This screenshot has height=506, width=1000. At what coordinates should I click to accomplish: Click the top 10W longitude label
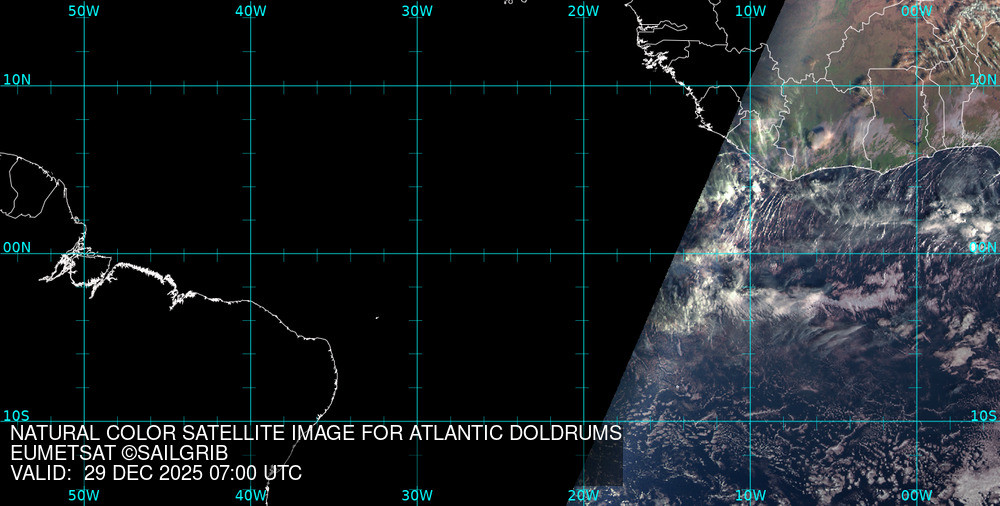click(x=750, y=10)
